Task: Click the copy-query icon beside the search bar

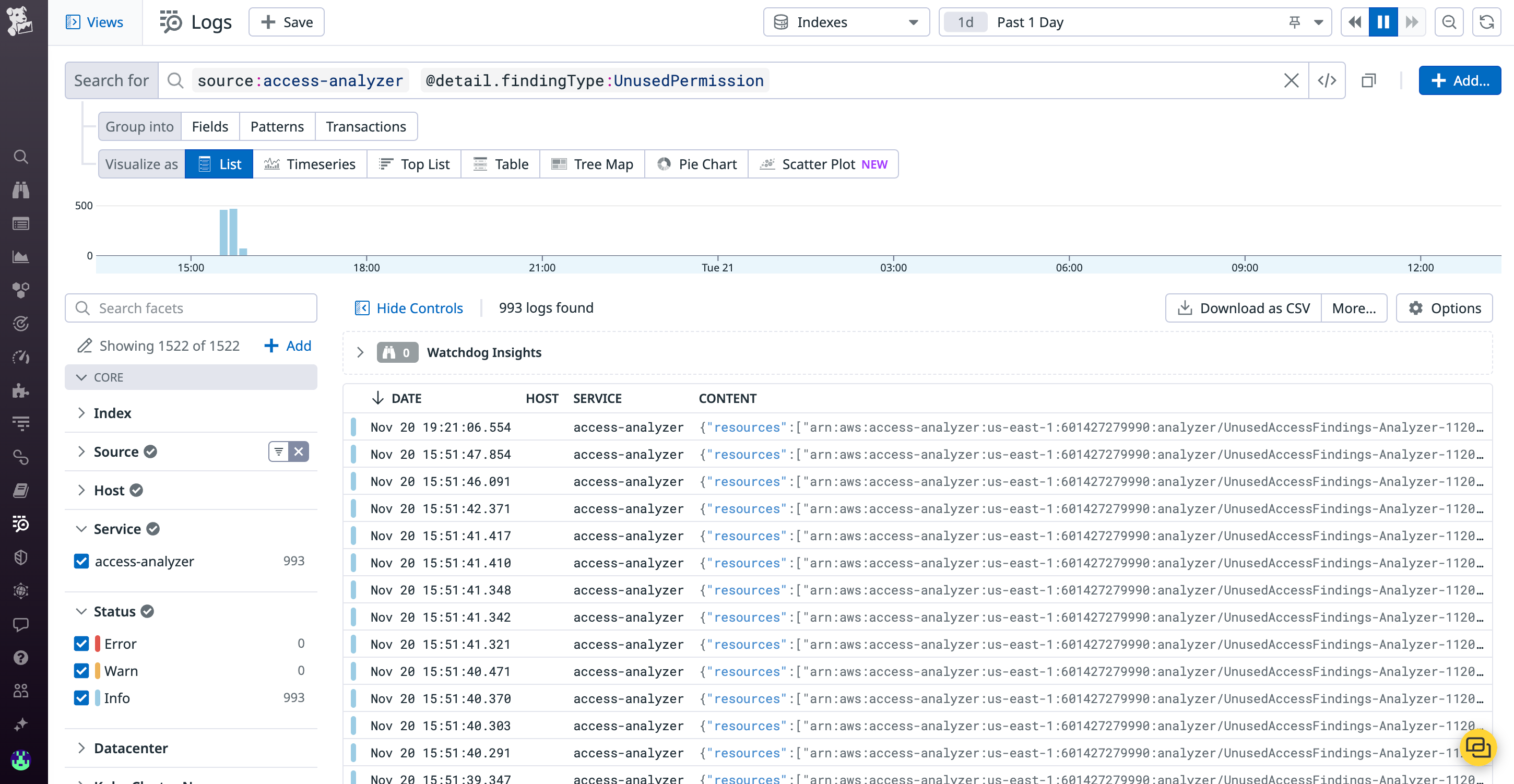Action: [1369, 80]
